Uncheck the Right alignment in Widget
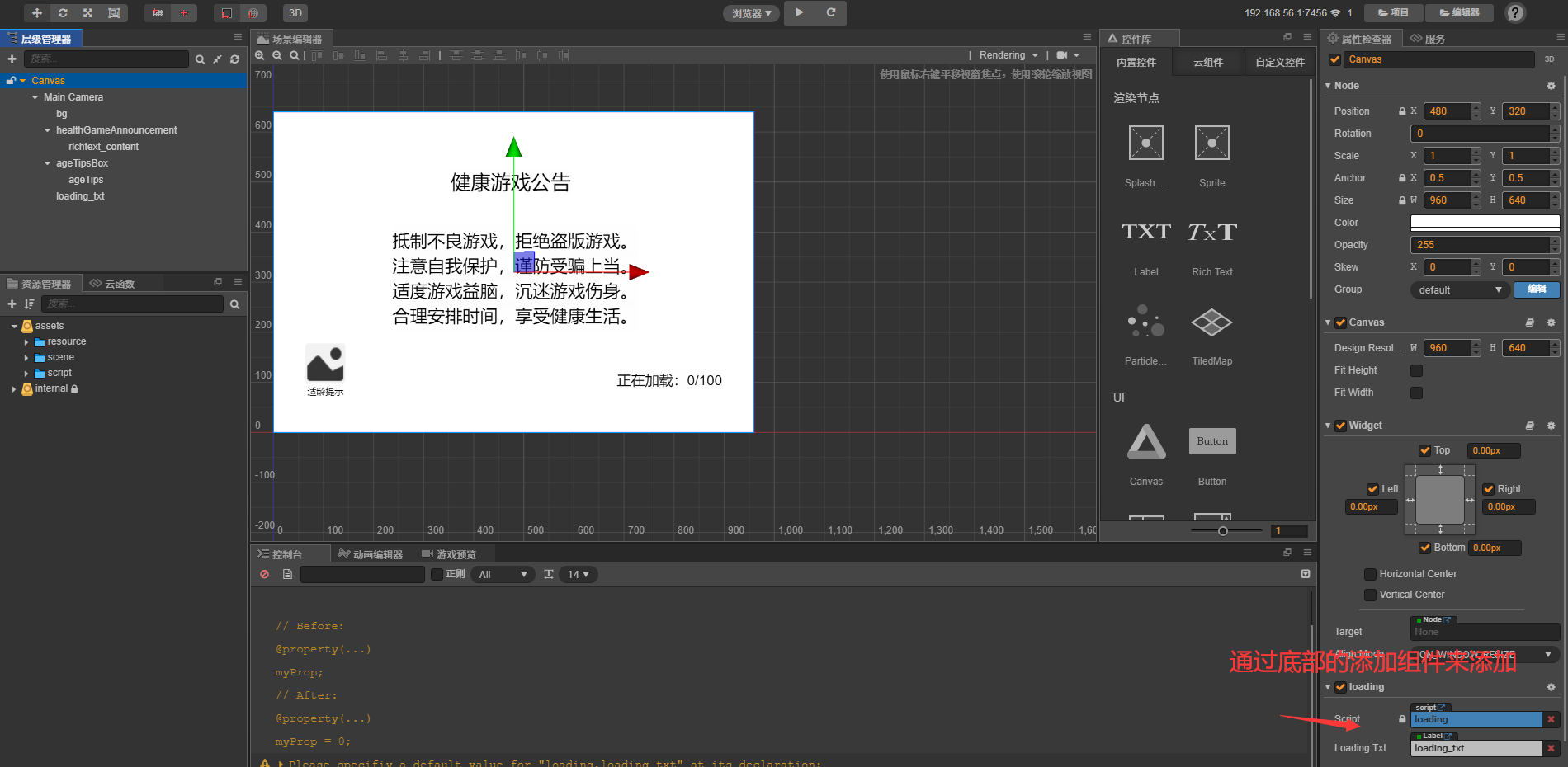1568x767 pixels. coord(1490,488)
